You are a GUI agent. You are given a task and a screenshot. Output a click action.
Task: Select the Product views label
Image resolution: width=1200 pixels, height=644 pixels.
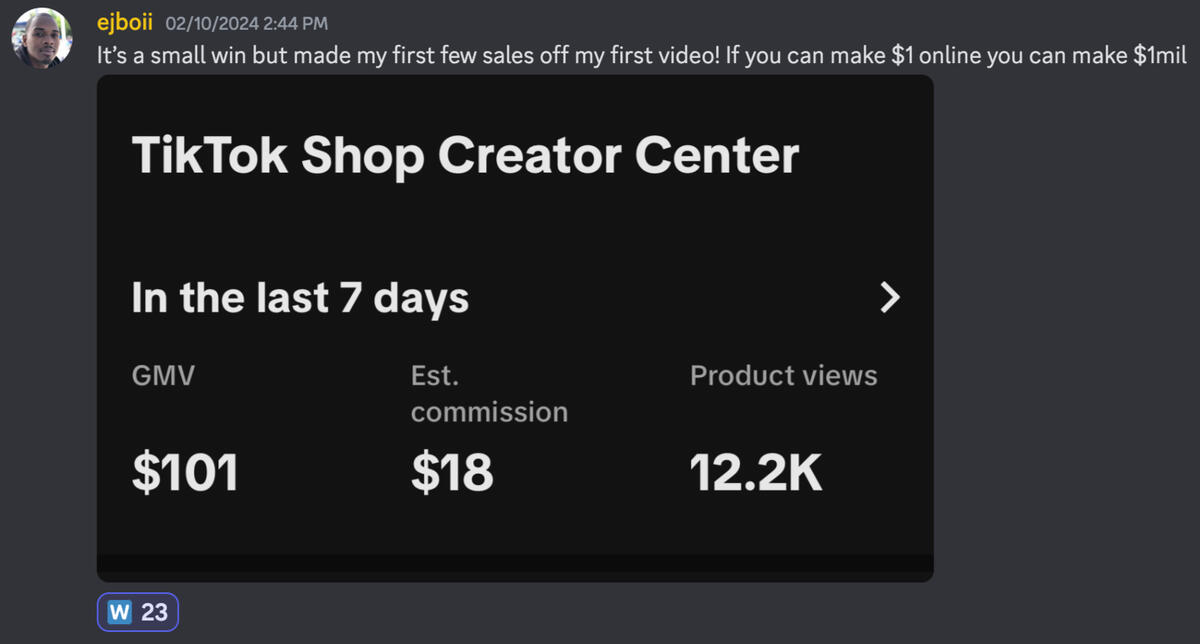pyautogui.click(x=783, y=376)
